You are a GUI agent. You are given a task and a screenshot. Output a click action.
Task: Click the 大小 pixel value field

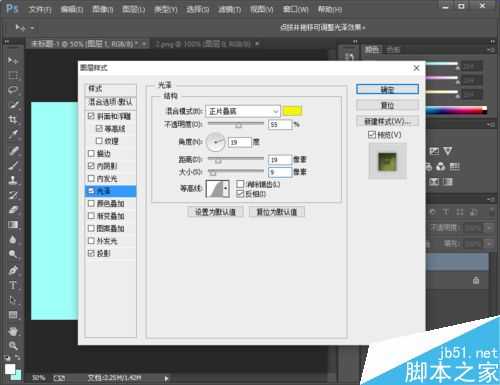tap(280, 172)
